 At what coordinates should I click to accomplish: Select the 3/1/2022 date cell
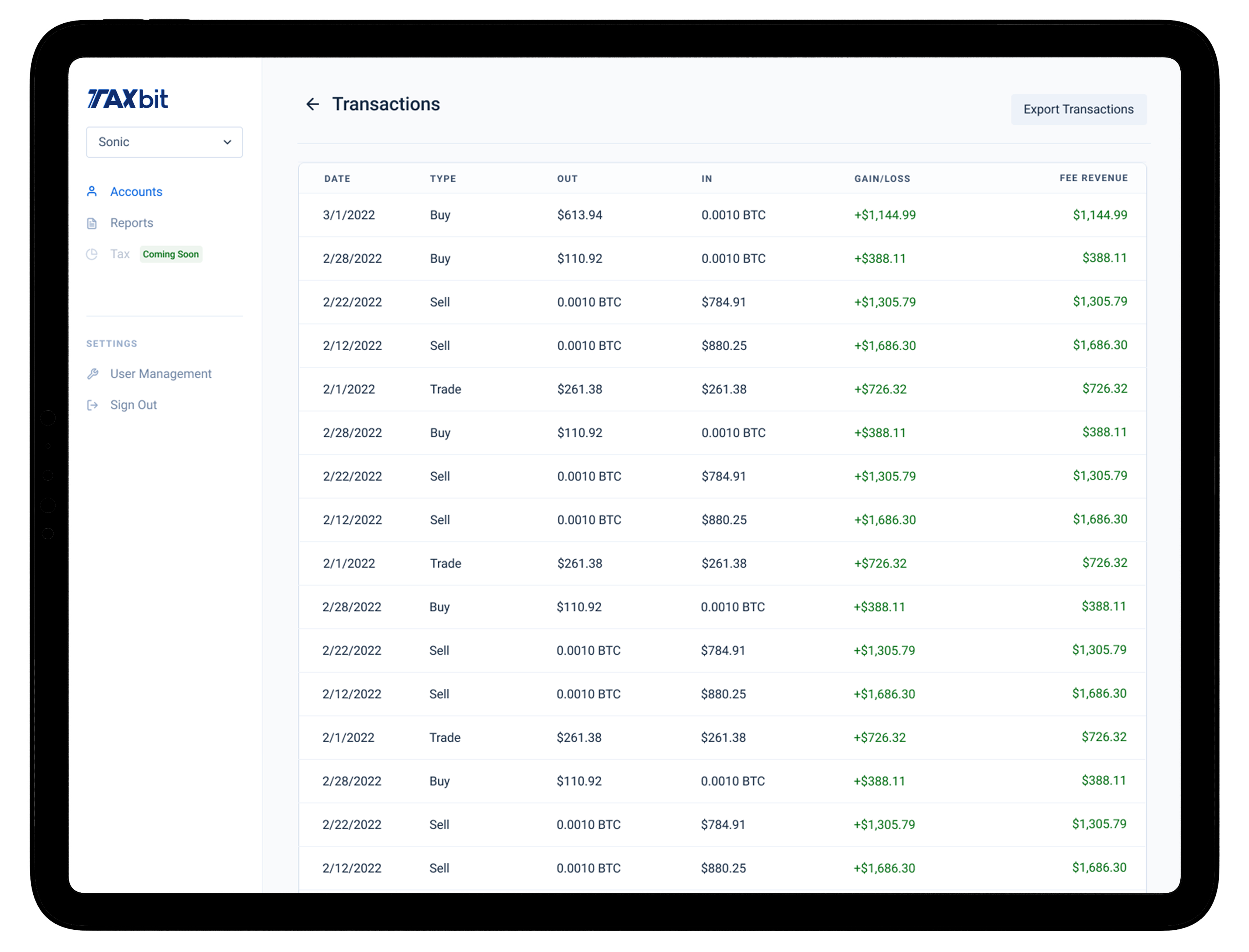pyautogui.click(x=349, y=215)
